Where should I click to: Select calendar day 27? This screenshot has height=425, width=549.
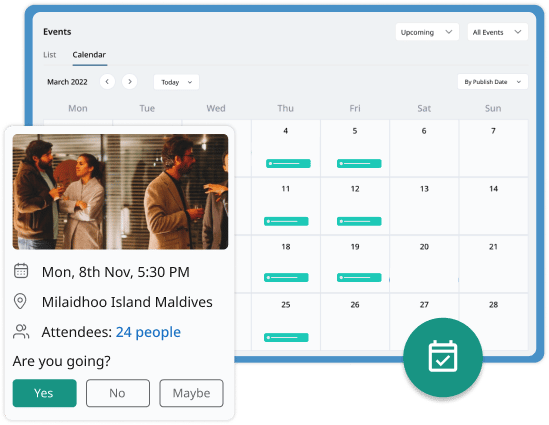424,305
